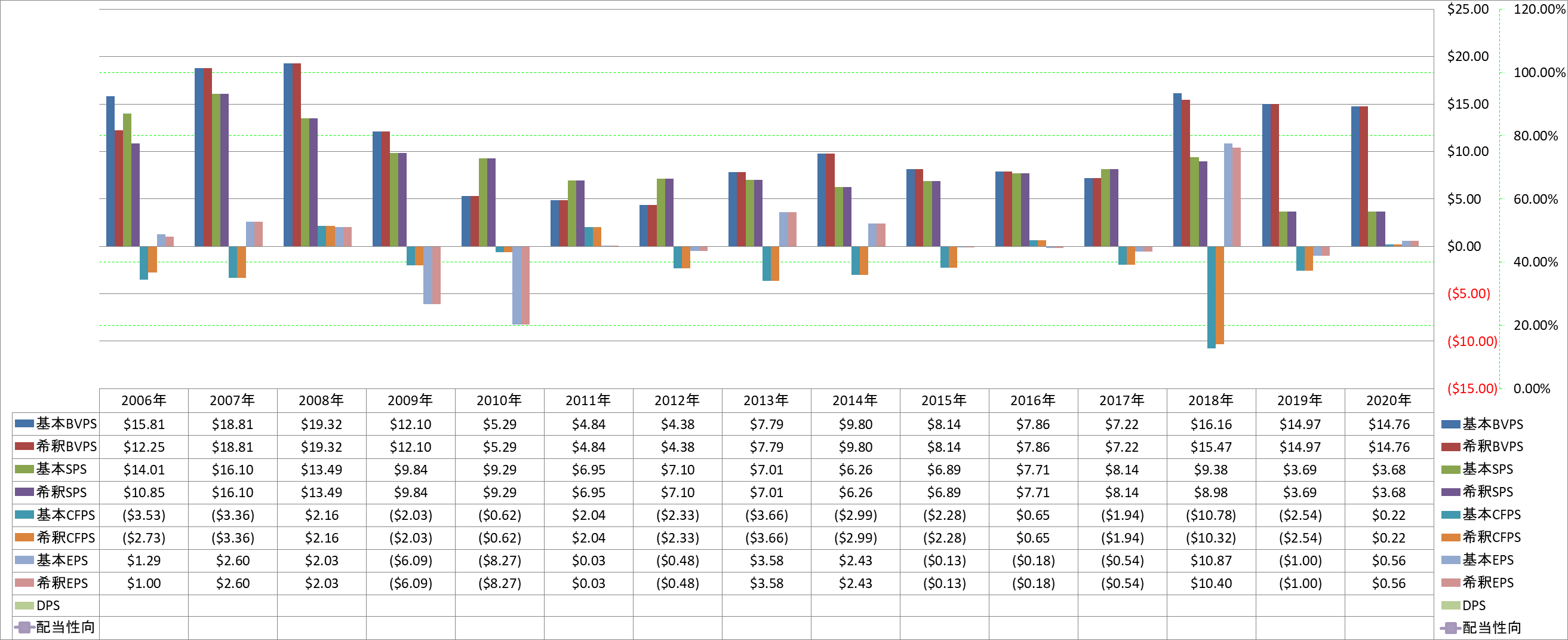This screenshot has width=1568, height=640.
Task: Click the 基本CFPS cell ($3.66) for 2013年
Action: [766, 515]
